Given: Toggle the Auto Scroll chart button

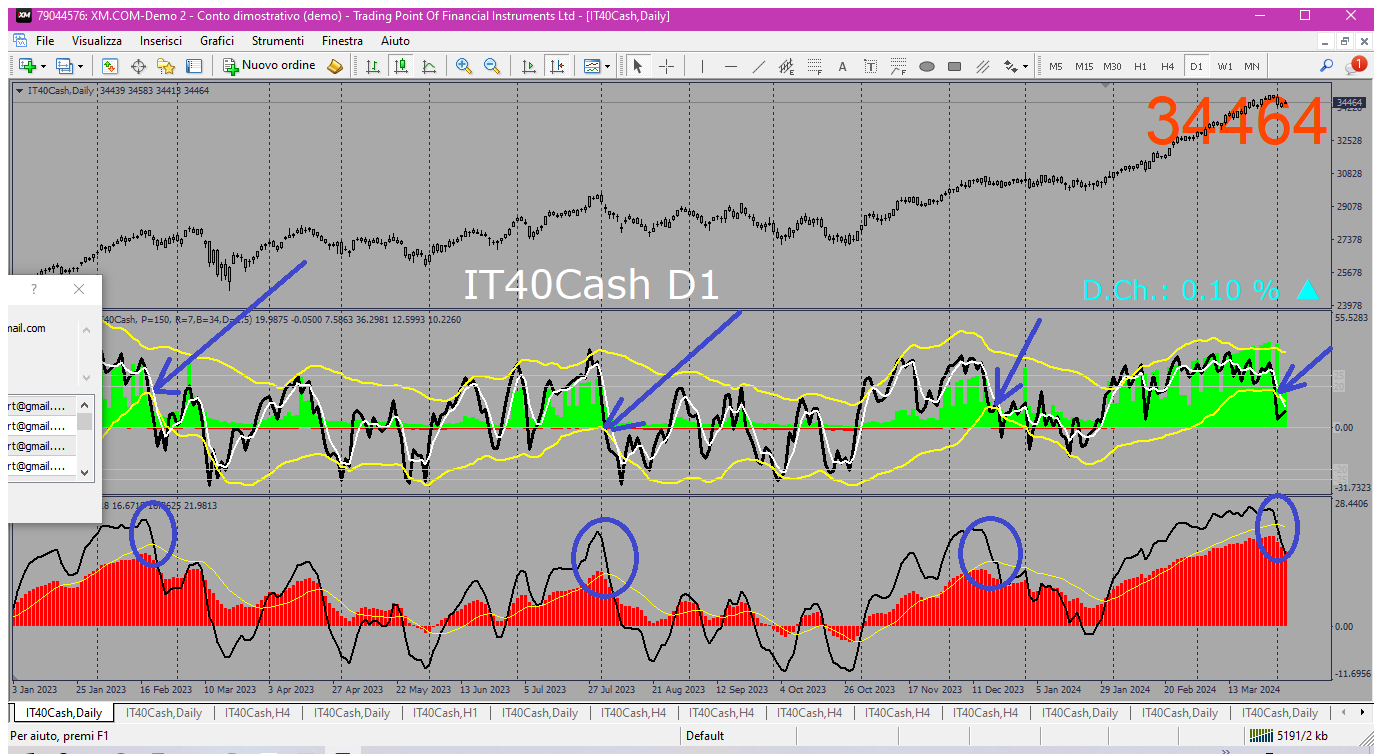Looking at the screenshot, I should coord(529,66).
